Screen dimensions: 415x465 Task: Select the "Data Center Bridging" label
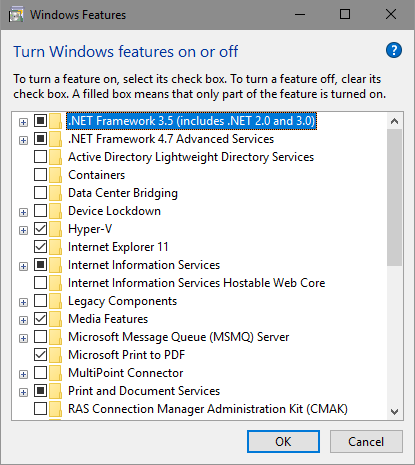click(123, 193)
